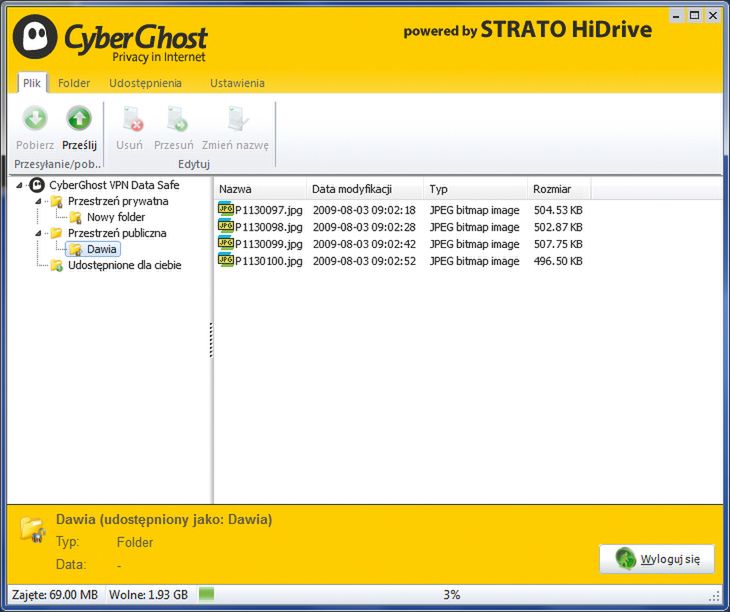Click size value 496.50 KB
The width and height of the screenshot is (730, 612).
click(x=558, y=261)
